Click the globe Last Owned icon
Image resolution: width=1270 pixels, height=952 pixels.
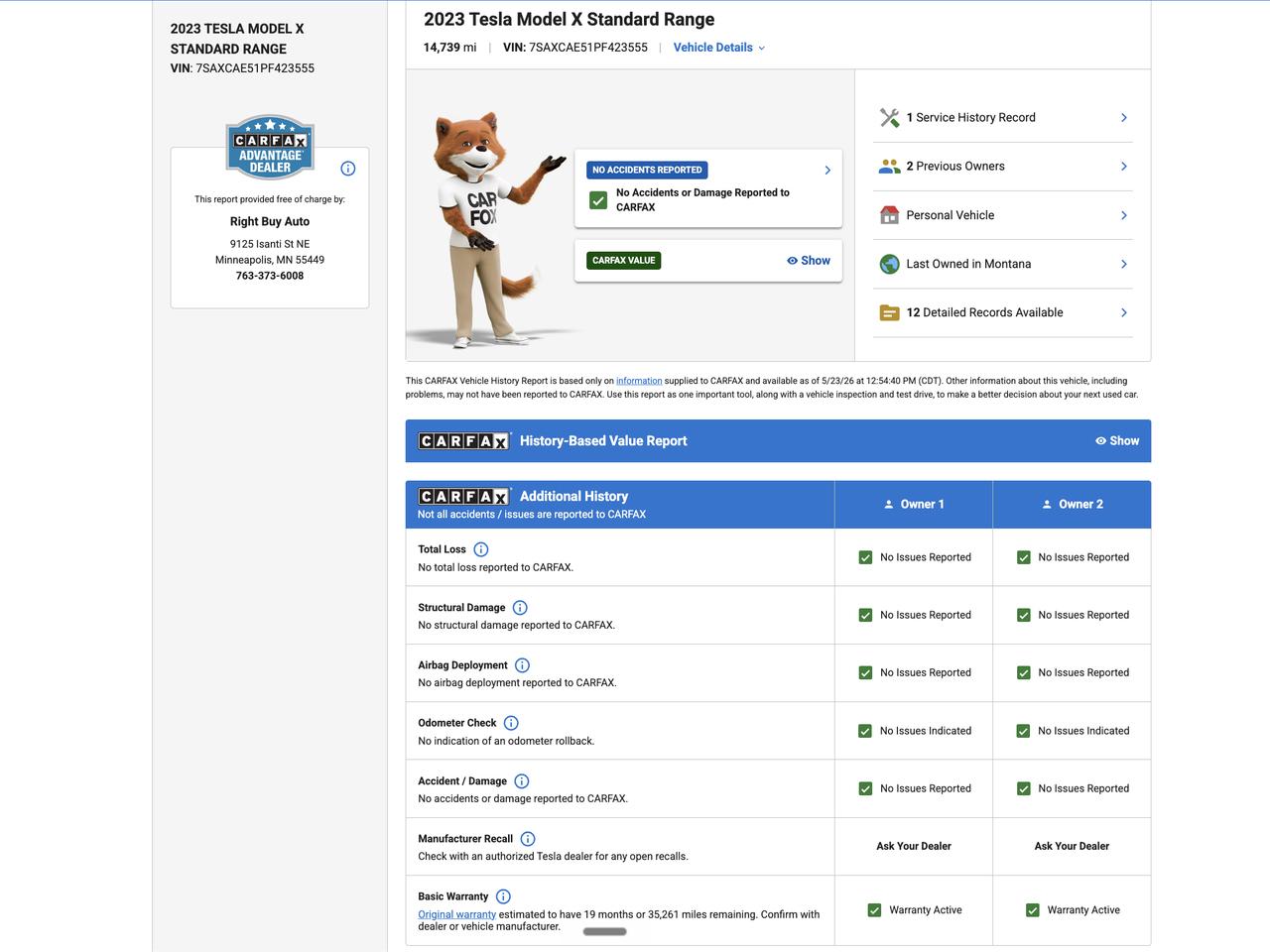click(889, 264)
